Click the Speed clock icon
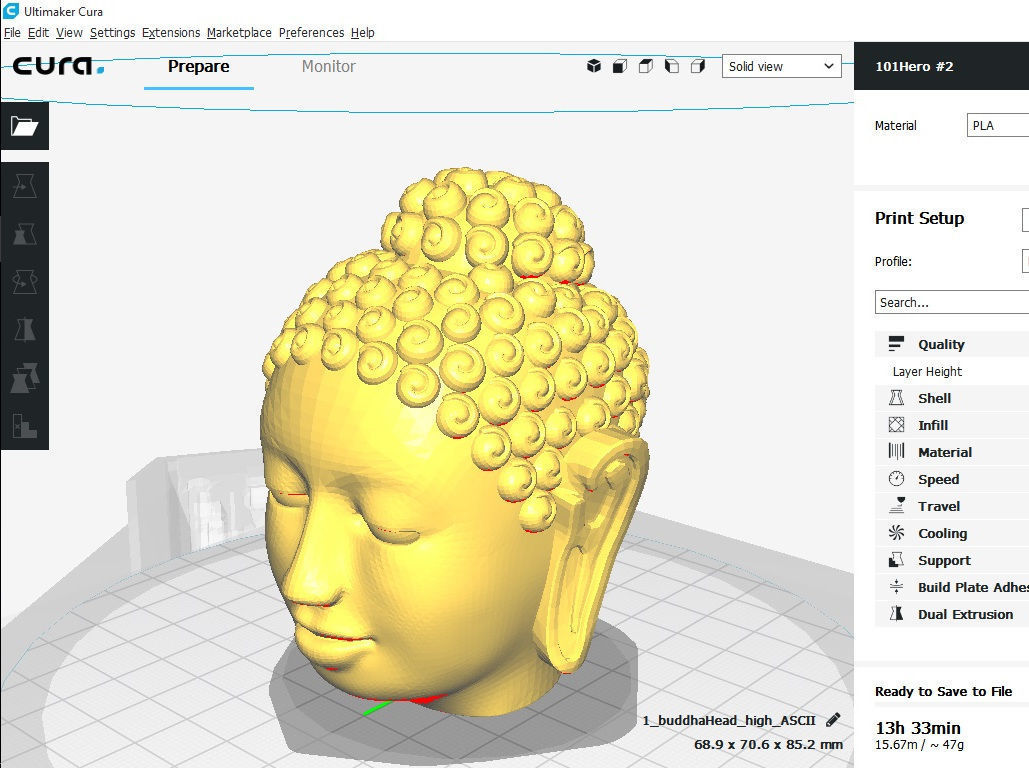The image size is (1029, 768). [x=896, y=479]
